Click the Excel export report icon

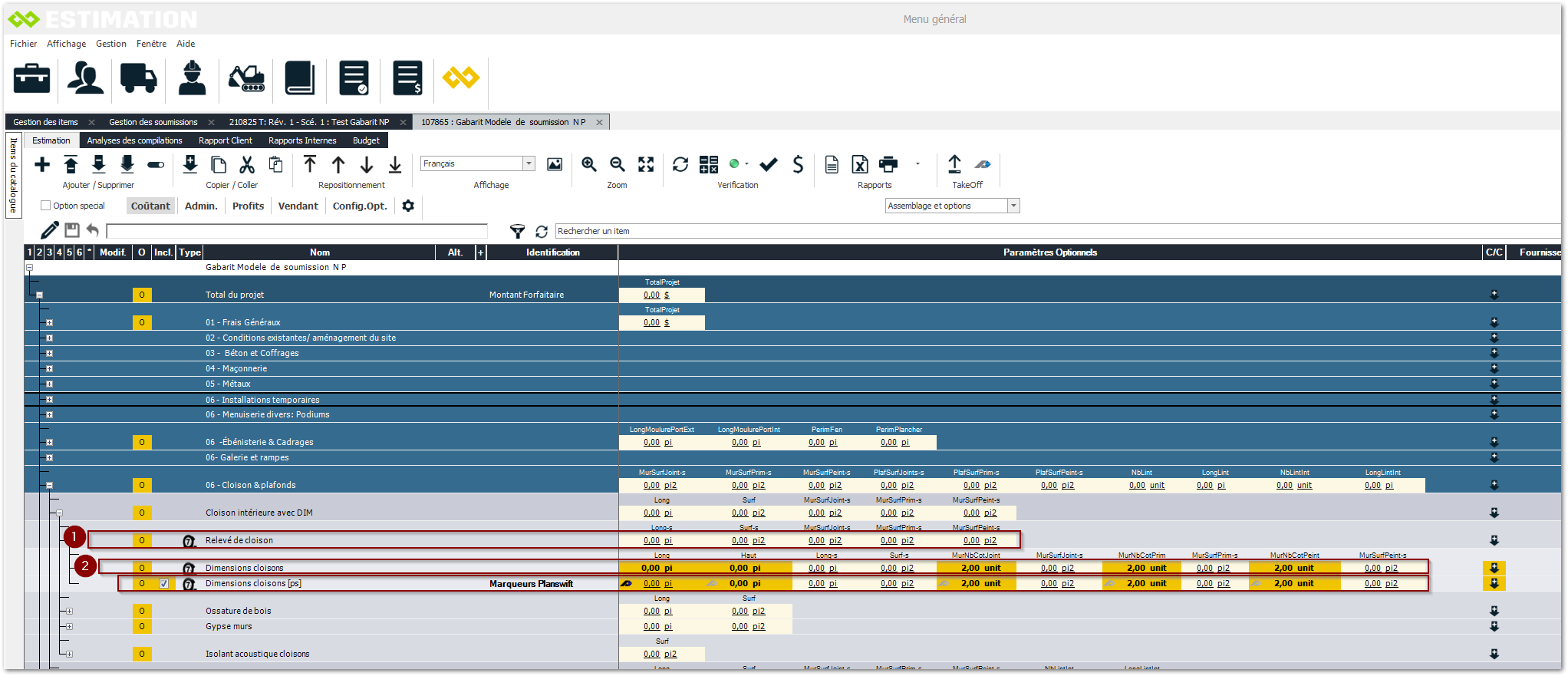(860, 164)
